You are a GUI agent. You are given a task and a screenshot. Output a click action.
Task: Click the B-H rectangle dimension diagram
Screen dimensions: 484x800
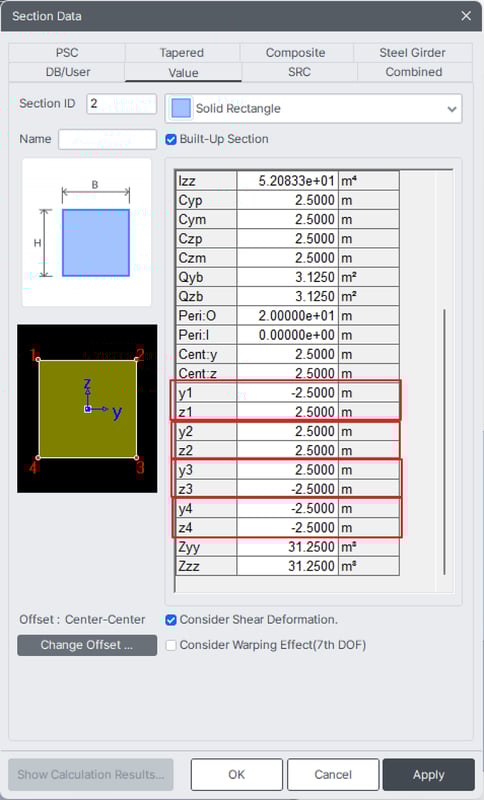pyautogui.click(x=87, y=232)
